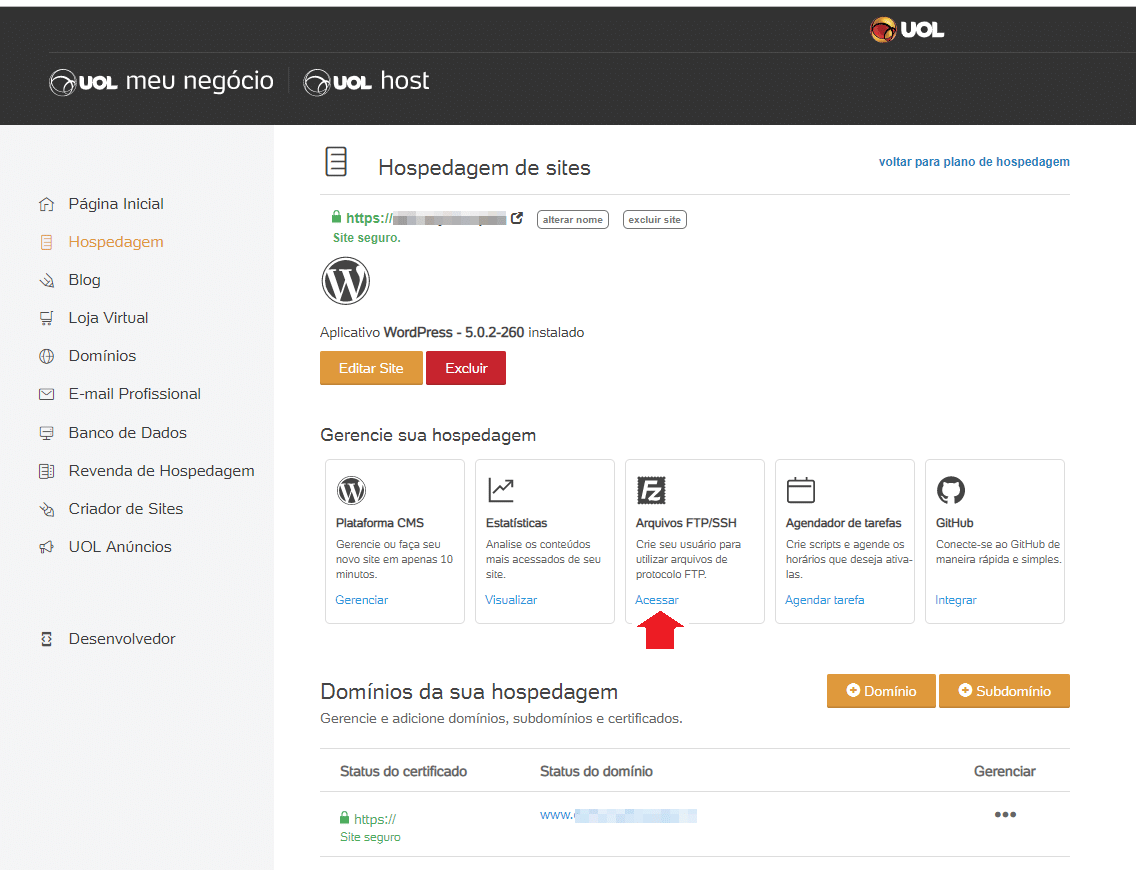Viewport: 1136px width, 870px height.
Task: Click the orange Domínio add button
Action: [881, 691]
